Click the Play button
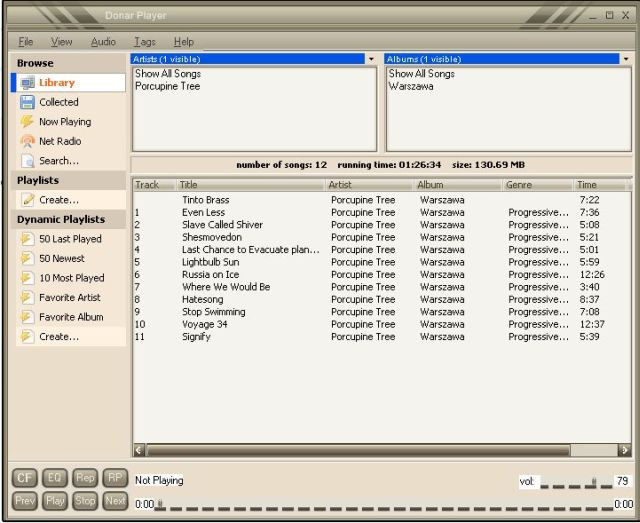The width and height of the screenshot is (640, 523). 55,501
